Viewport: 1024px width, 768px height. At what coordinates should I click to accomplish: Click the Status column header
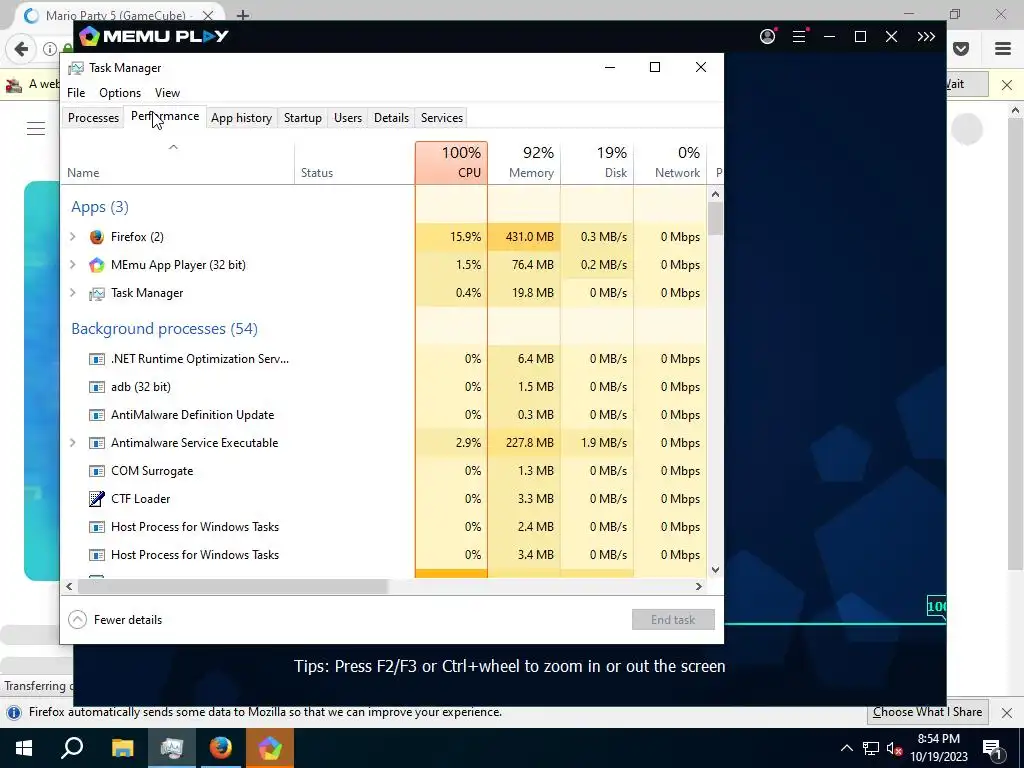click(355, 163)
